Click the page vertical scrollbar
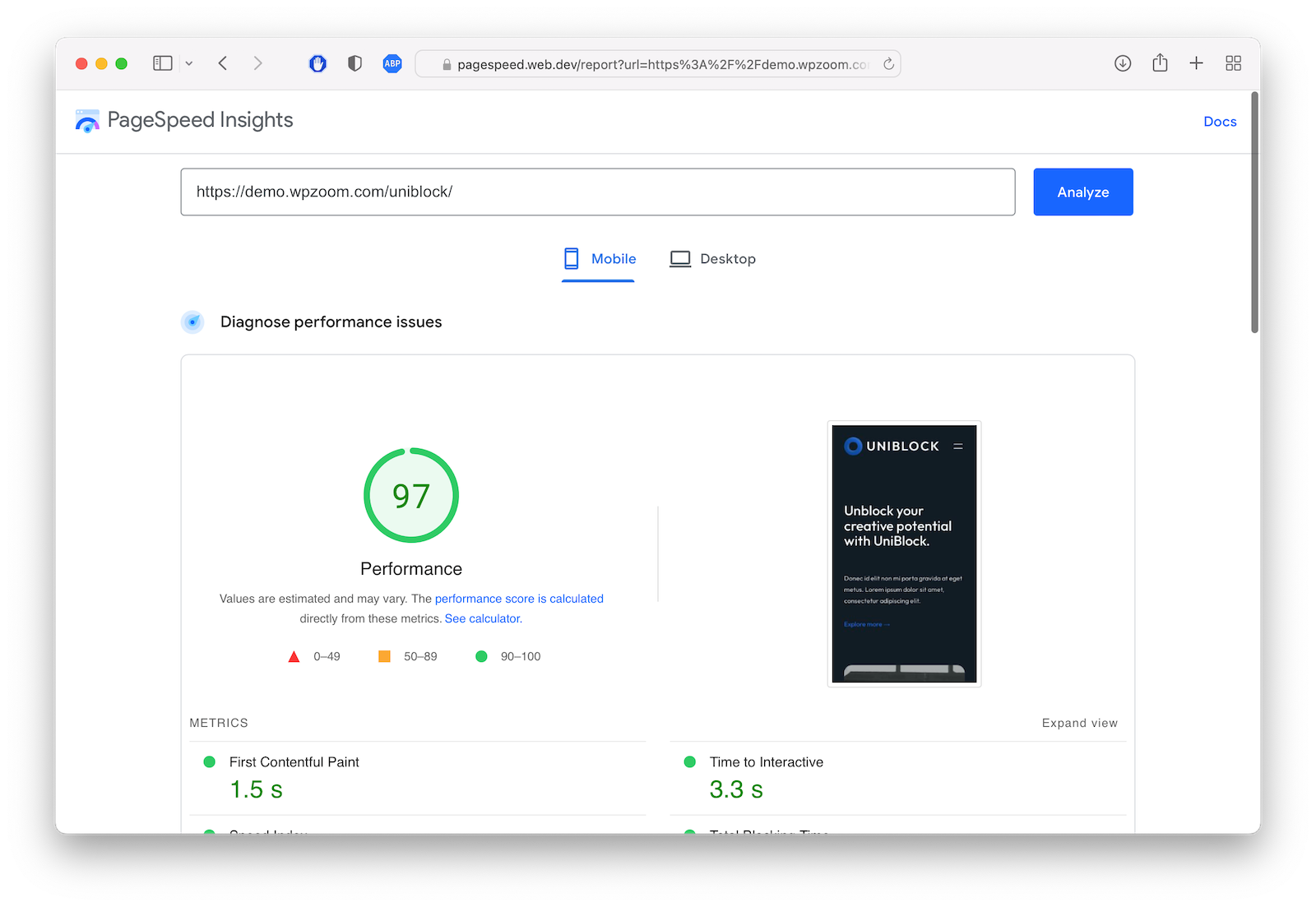The width and height of the screenshot is (1316, 907). coord(1254,212)
